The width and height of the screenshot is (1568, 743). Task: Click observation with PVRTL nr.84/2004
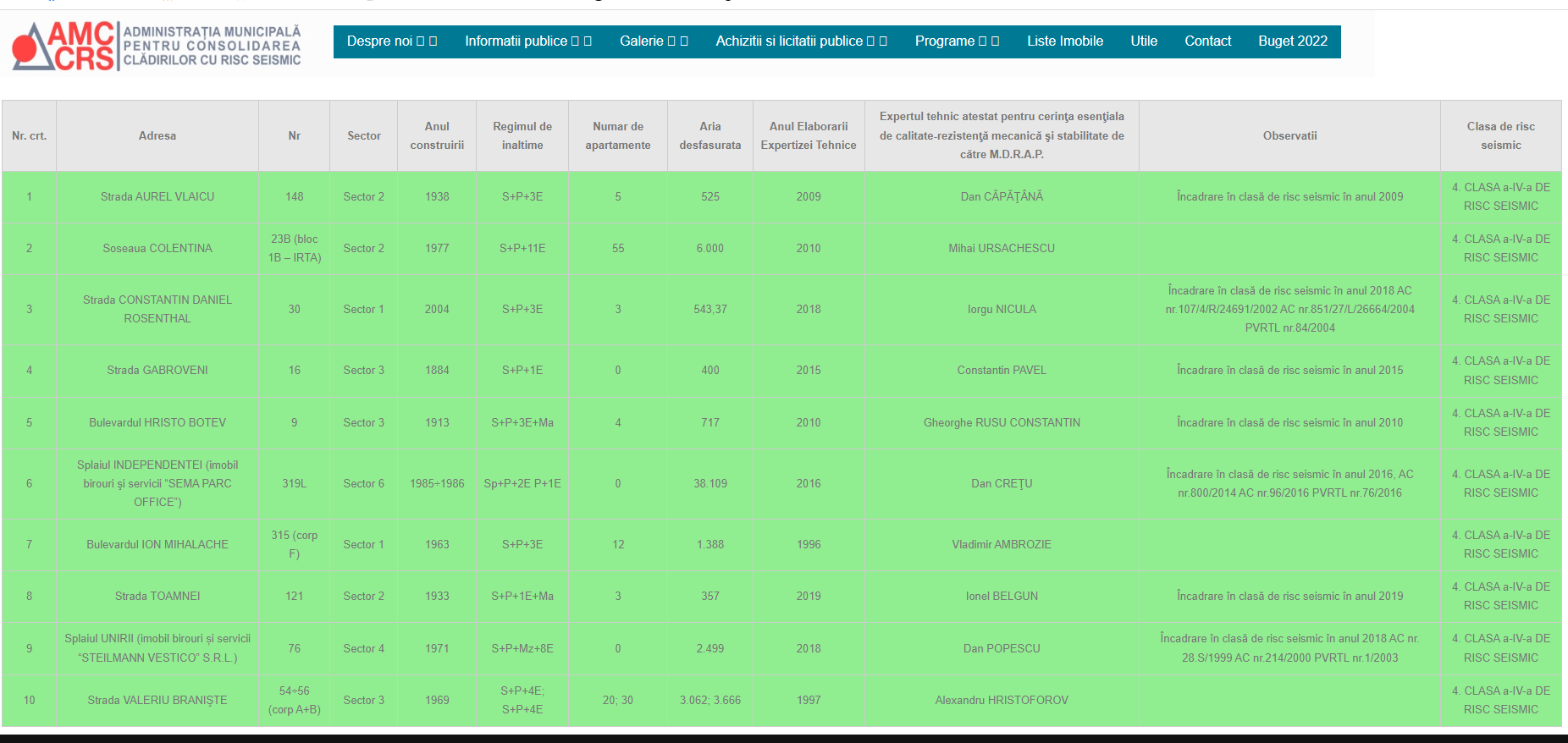pyautogui.click(x=1289, y=309)
